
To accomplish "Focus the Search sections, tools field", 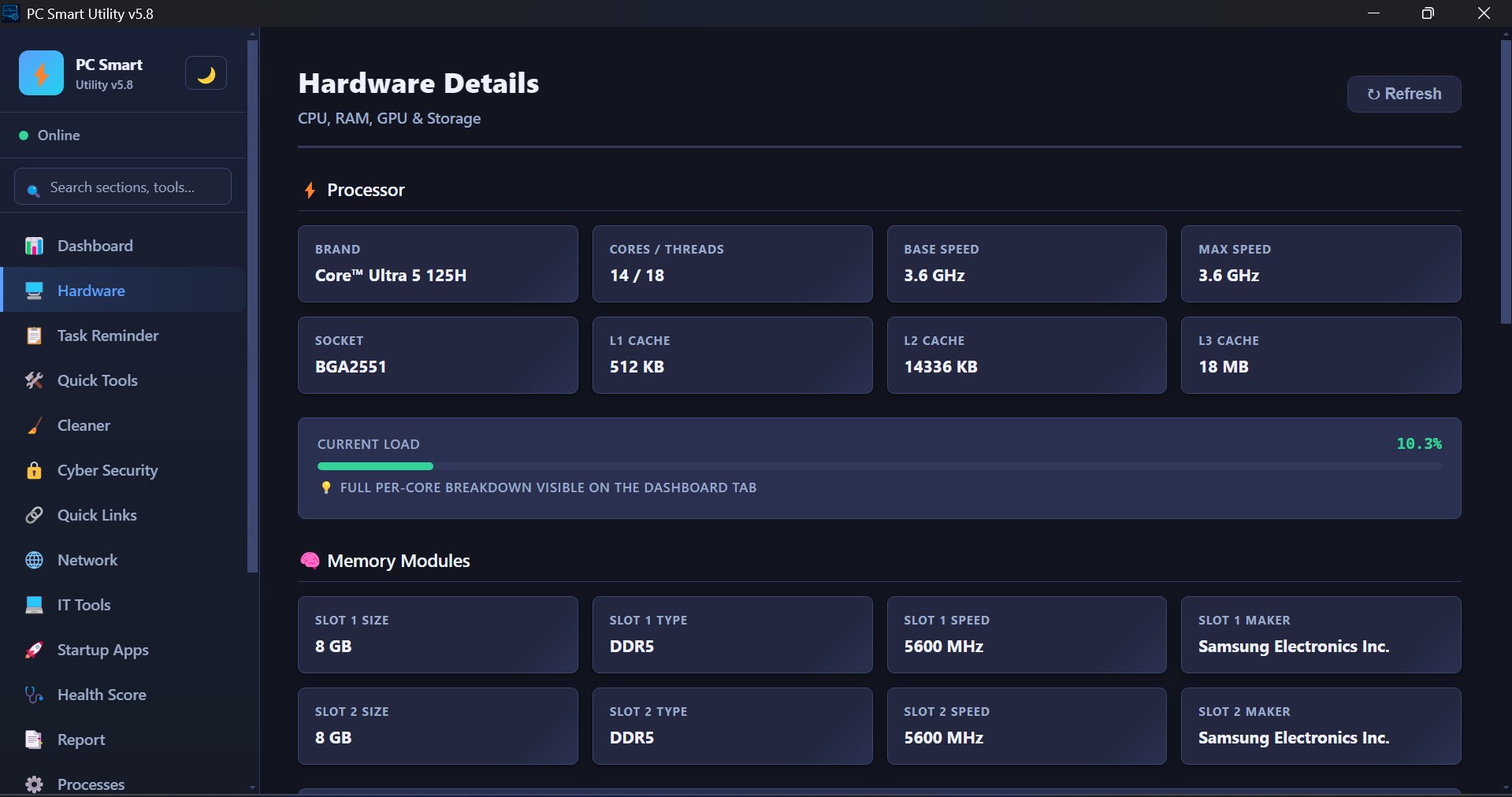I will click(123, 187).
